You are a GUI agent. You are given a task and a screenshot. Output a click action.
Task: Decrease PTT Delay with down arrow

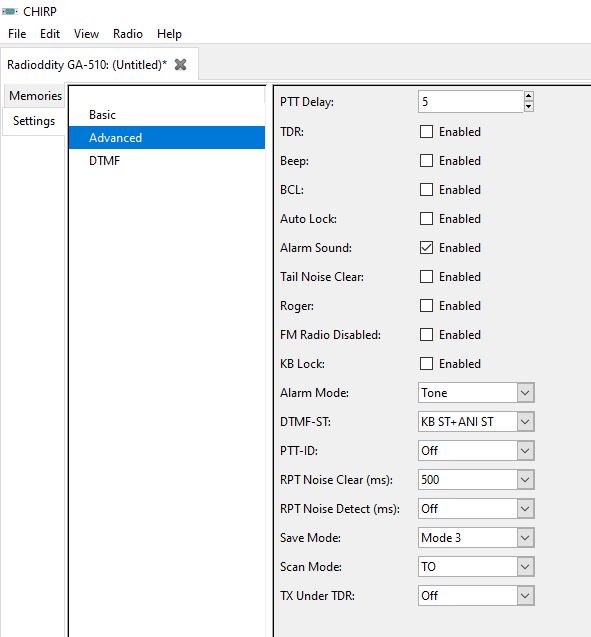[x=528, y=106]
